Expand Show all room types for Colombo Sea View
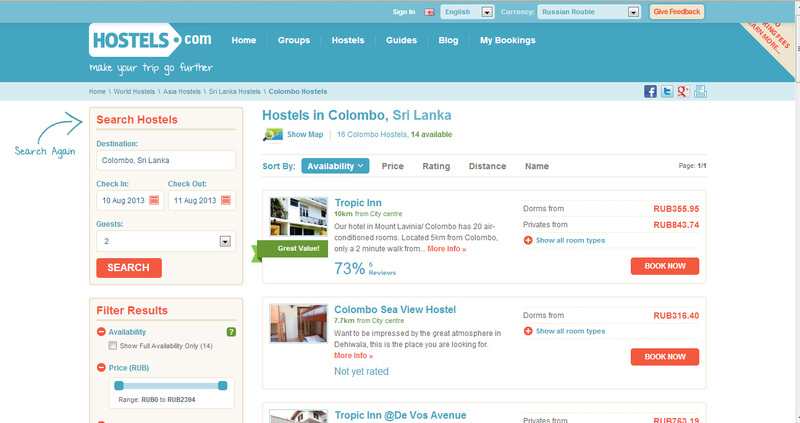 click(x=570, y=331)
